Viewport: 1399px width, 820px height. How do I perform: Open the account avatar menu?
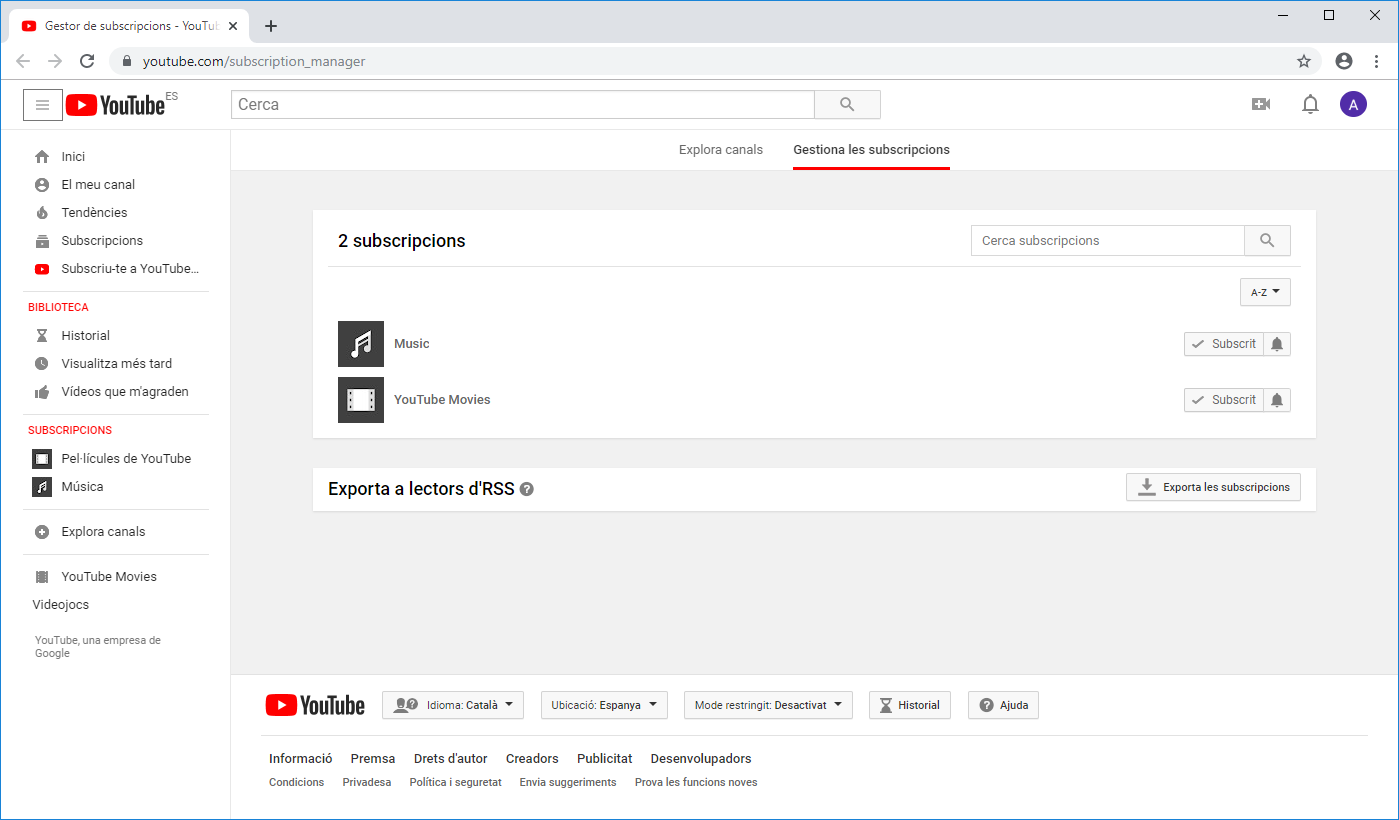(x=1353, y=104)
